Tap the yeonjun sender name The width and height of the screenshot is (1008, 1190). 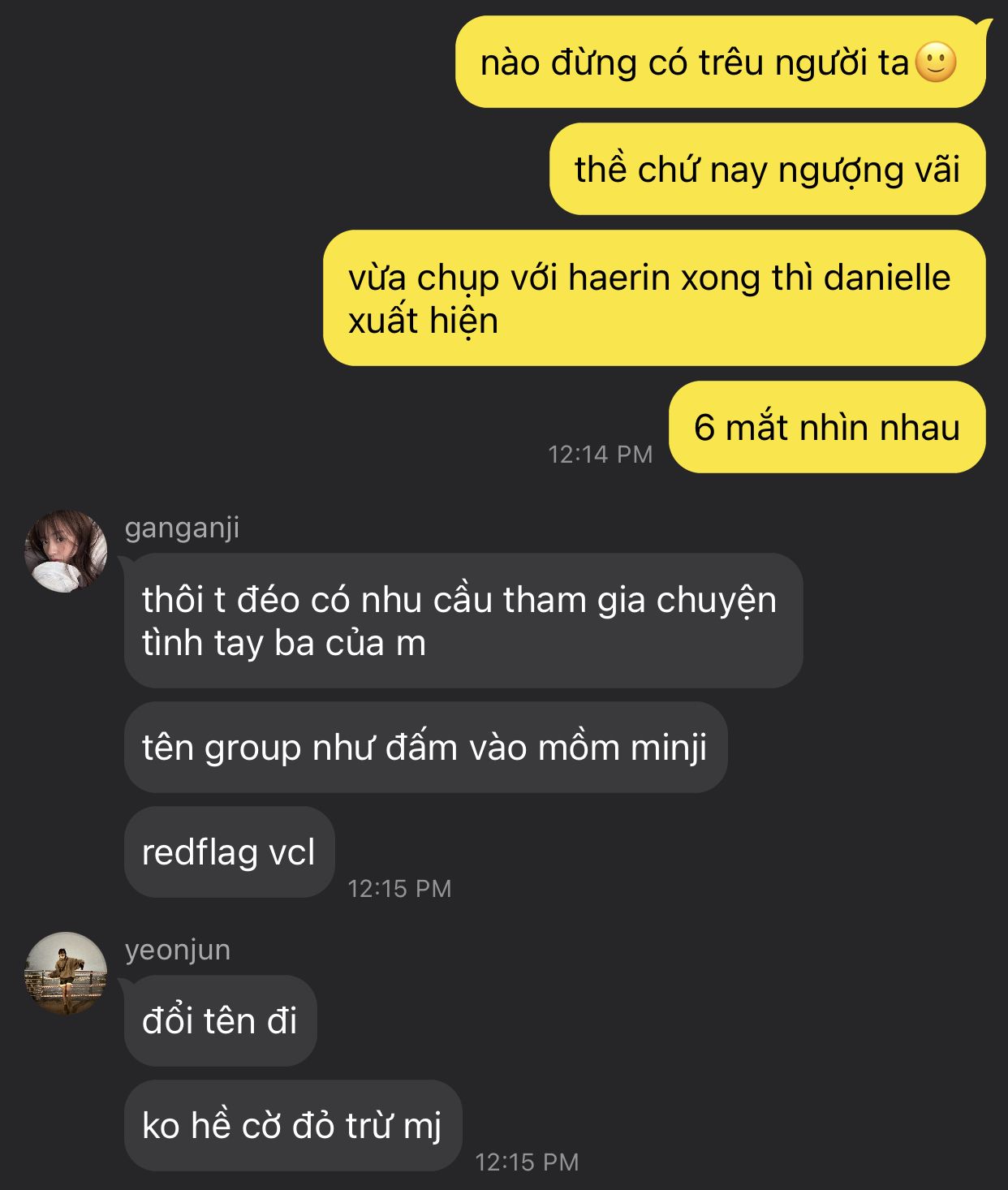[178, 950]
